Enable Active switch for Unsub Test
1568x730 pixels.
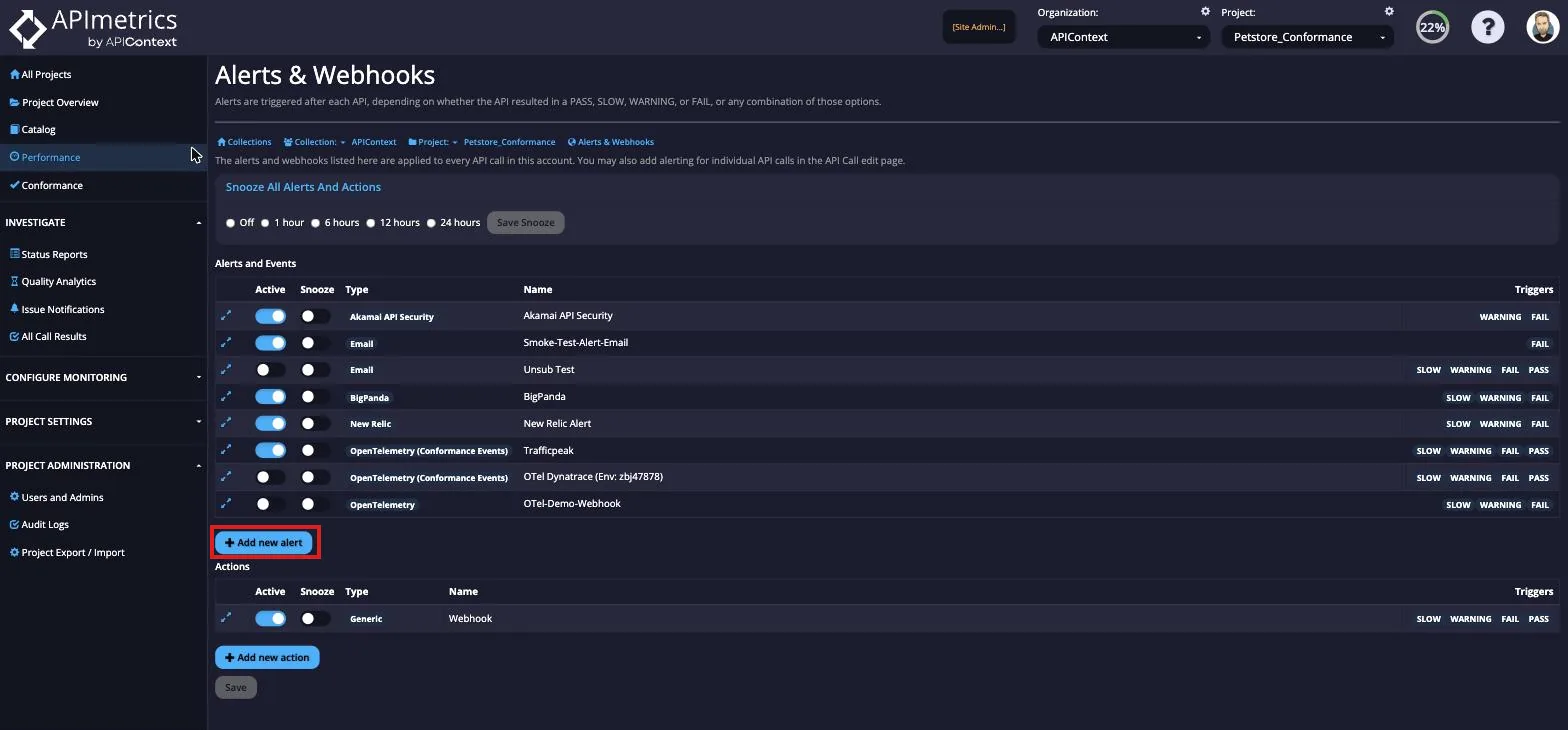click(270, 370)
